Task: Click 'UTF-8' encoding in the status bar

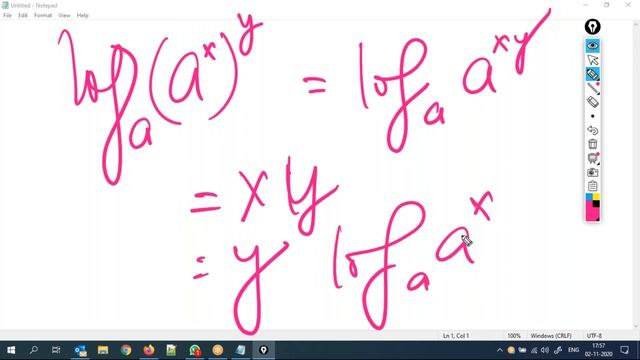Action: [594, 336]
